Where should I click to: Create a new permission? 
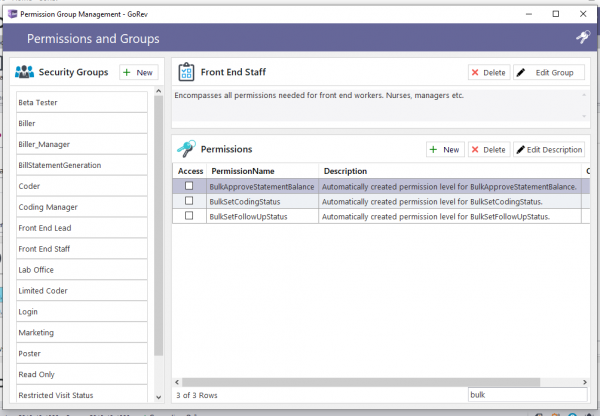click(444, 149)
